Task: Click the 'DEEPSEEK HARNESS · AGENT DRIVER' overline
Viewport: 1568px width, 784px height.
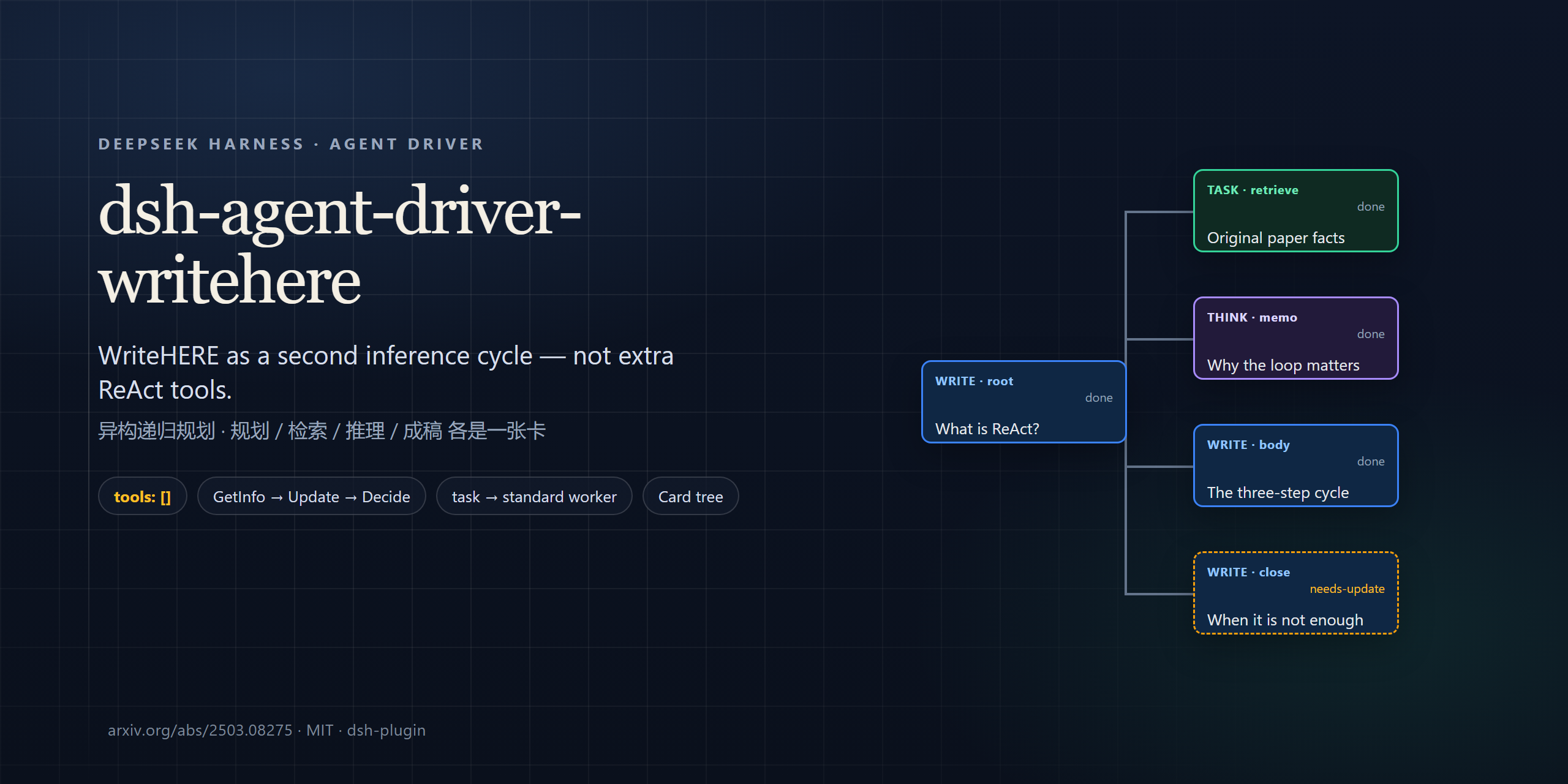Action: click(x=291, y=144)
